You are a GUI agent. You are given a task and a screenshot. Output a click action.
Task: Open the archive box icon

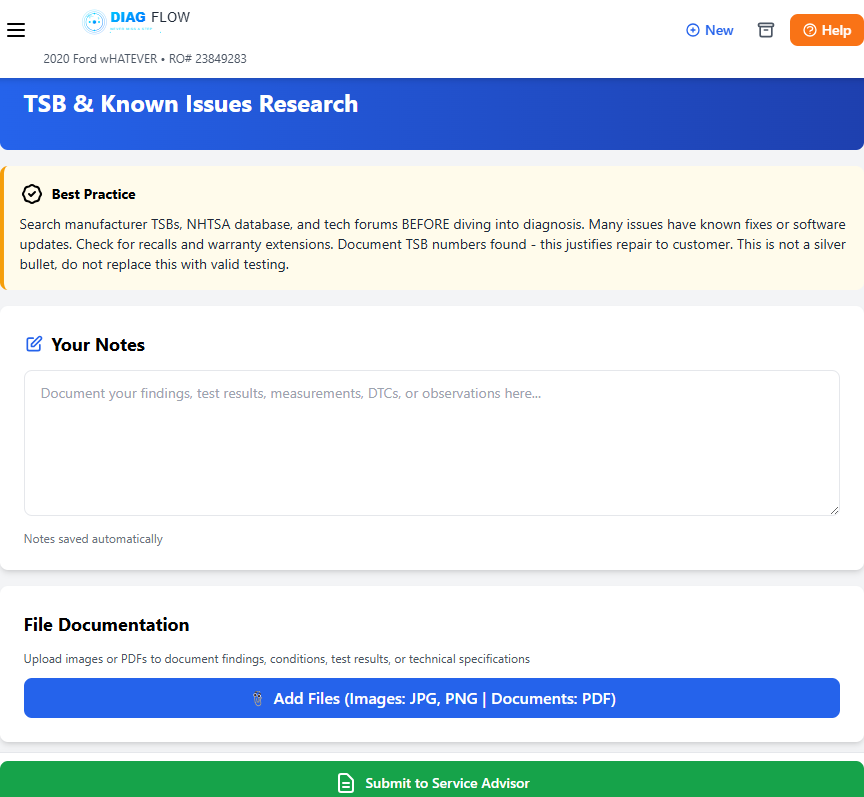(766, 30)
